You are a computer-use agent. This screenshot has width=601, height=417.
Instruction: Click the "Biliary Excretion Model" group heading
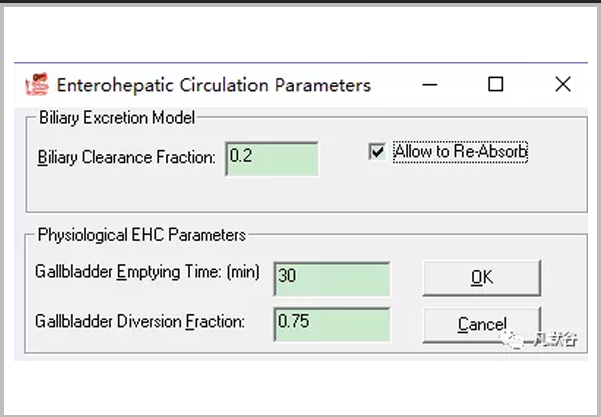116,117
